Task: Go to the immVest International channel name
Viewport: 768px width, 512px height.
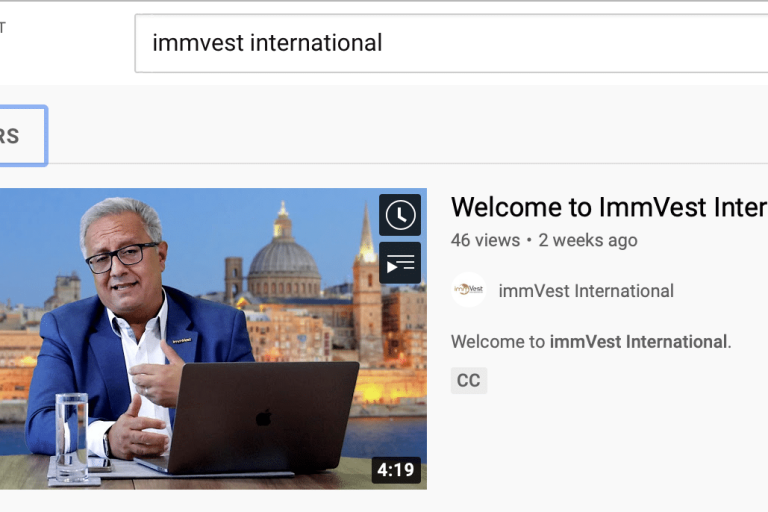Action: (x=586, y=291)
